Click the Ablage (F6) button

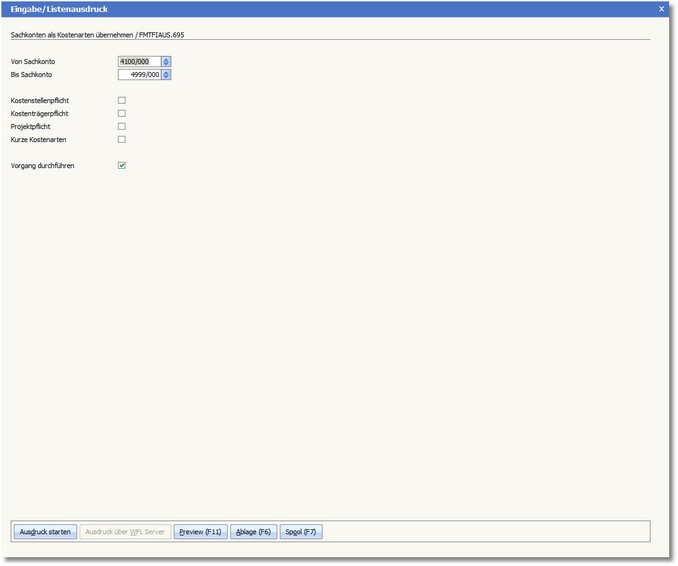(253, 532)
